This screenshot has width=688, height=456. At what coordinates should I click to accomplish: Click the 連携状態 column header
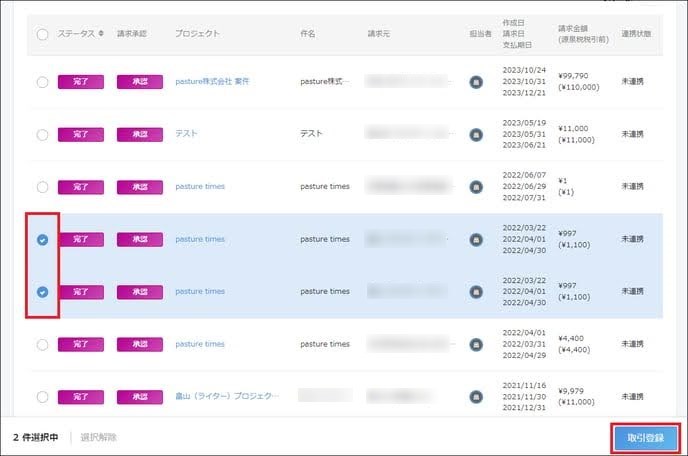(636, 33)
